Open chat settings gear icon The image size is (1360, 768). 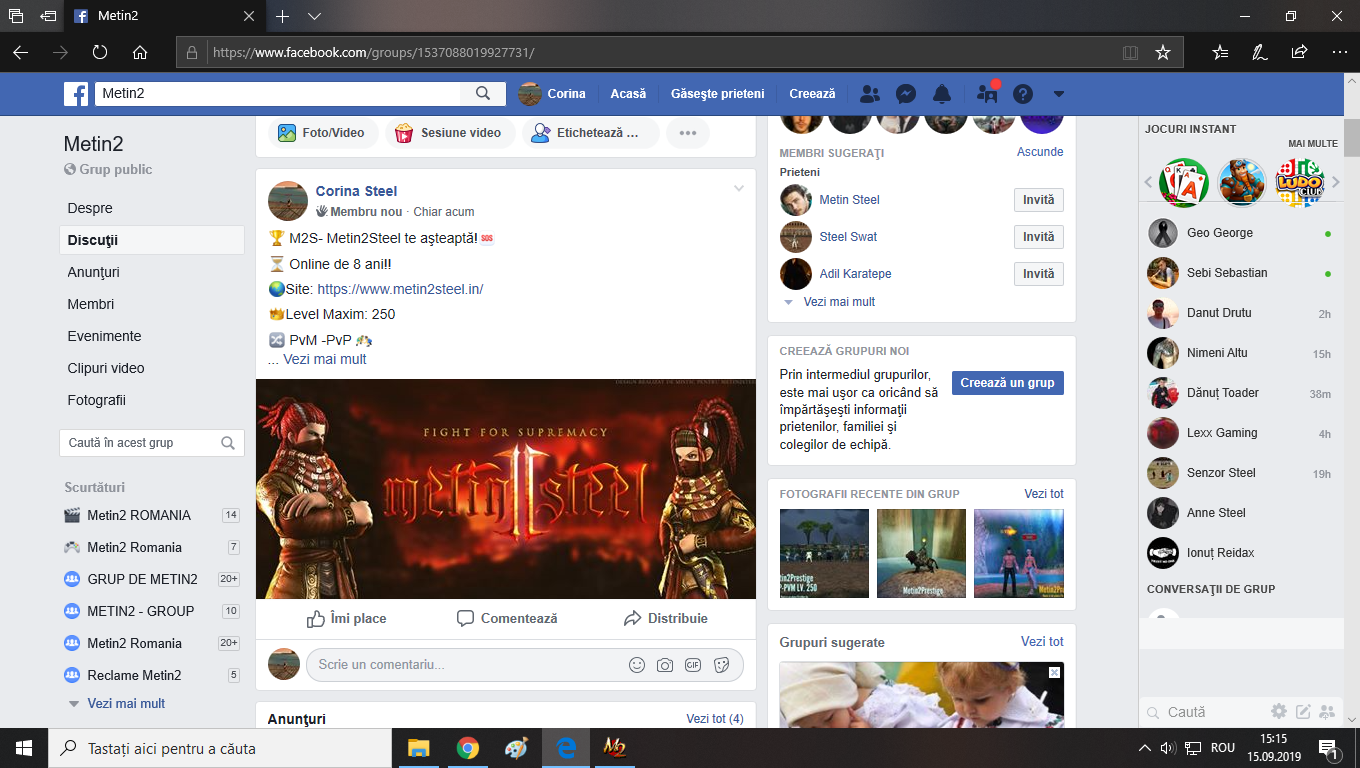click(x=1279, y=712)
